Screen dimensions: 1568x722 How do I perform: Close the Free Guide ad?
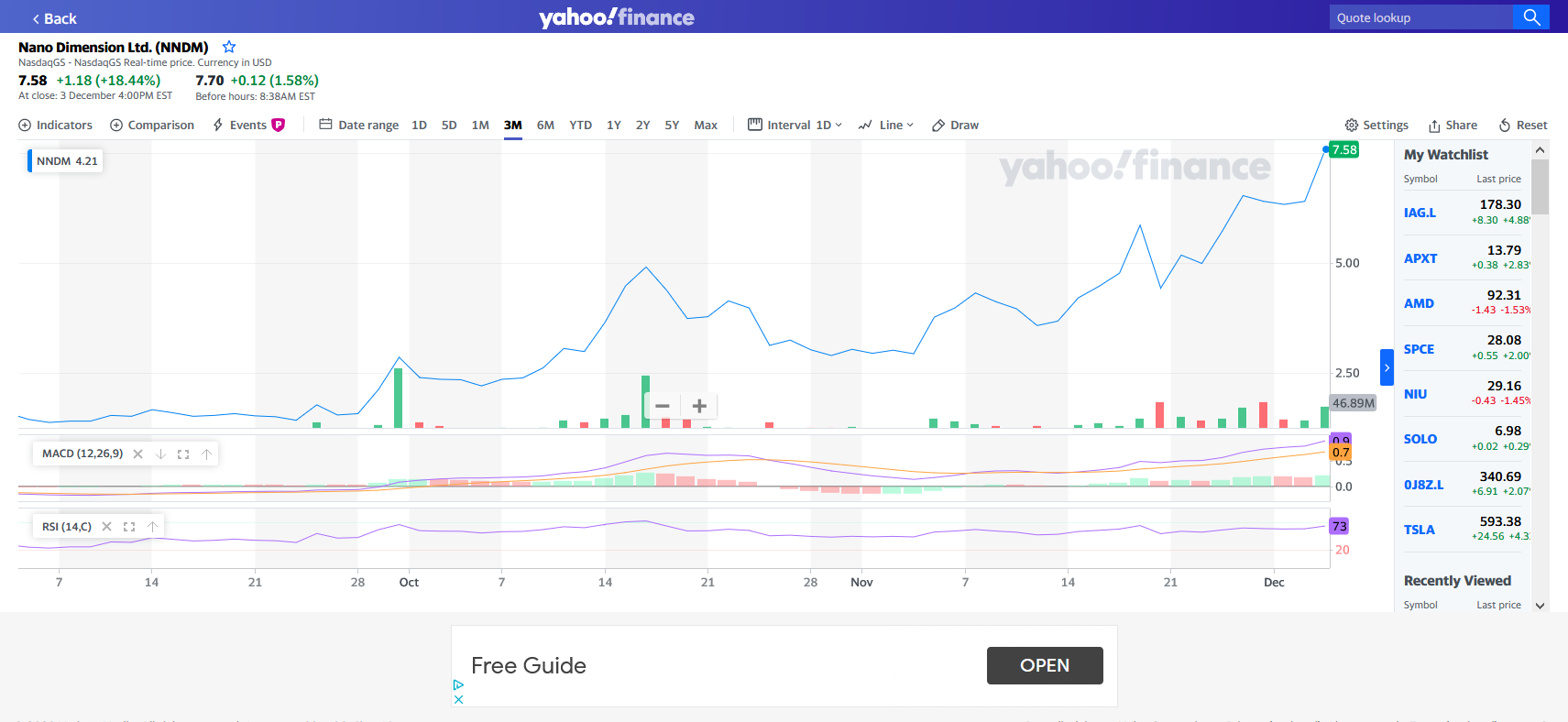pyautogui.click(x=458, y=699)
